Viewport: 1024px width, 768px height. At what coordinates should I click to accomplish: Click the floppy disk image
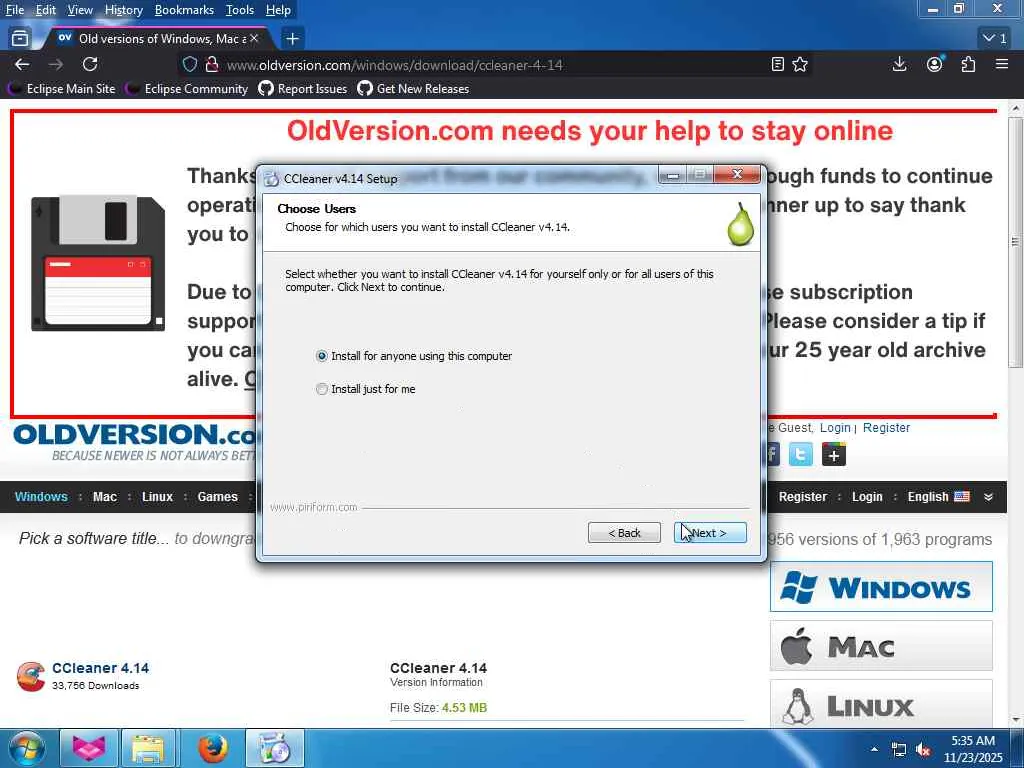98,263
